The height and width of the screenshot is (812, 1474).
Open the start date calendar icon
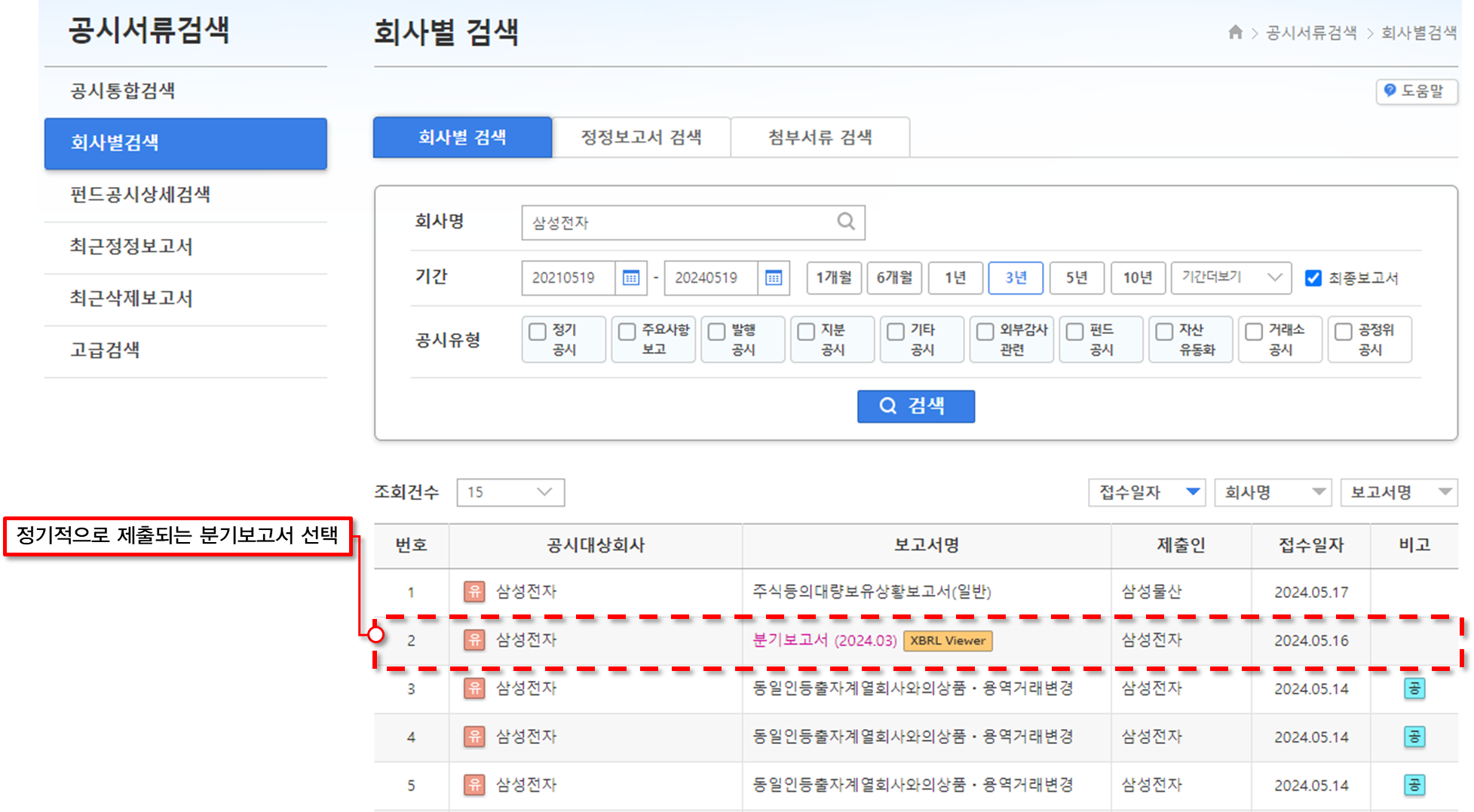(x=631, y=277)
